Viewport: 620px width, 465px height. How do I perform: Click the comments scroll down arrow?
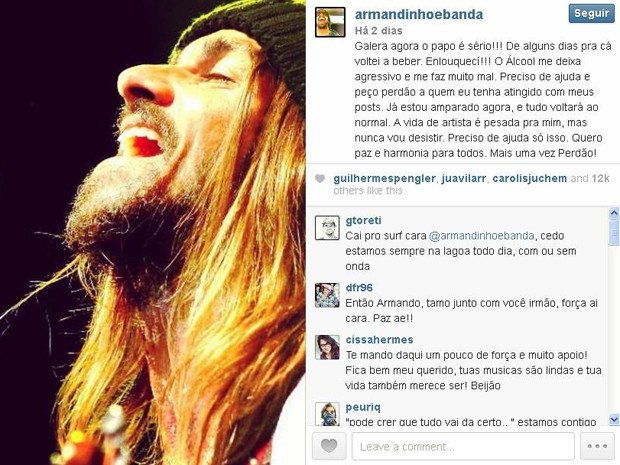[614, 419]
